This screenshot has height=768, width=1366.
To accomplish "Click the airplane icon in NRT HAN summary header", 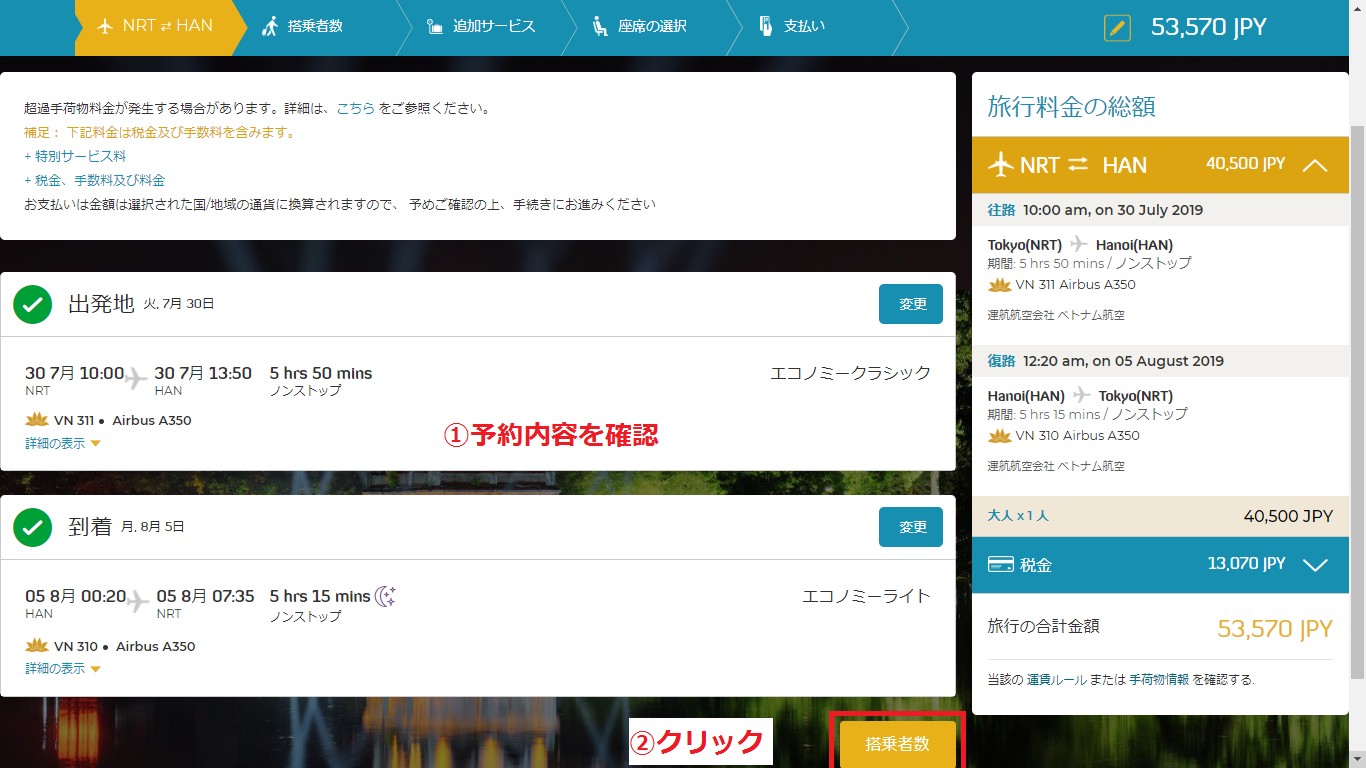I will [1001, 165].
